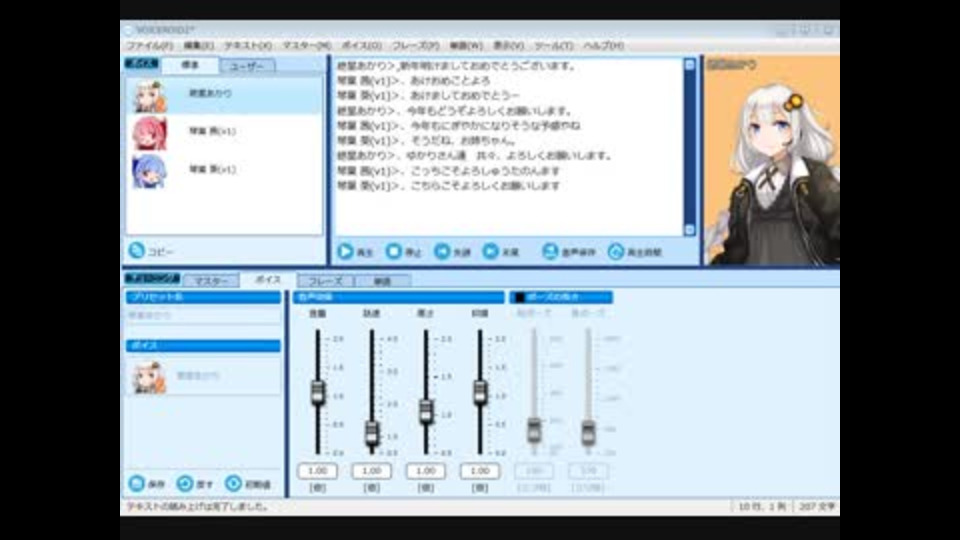Save audio with the 音声保存 button
The width and height of the screenshot is (960, 540).
click(569, 252)
